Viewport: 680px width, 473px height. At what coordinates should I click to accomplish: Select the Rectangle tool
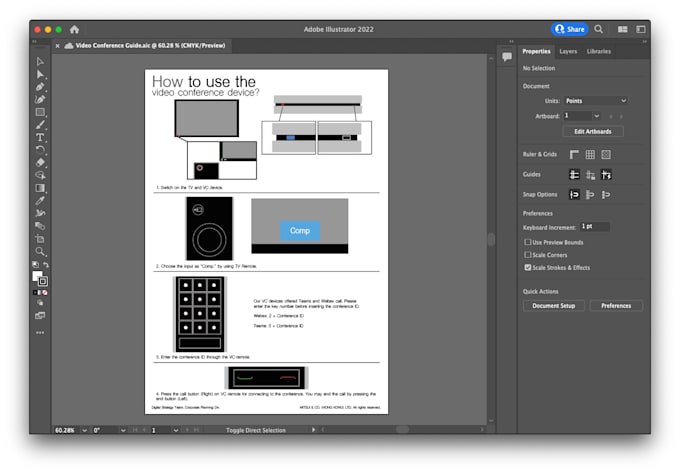[x=40, y=111]
